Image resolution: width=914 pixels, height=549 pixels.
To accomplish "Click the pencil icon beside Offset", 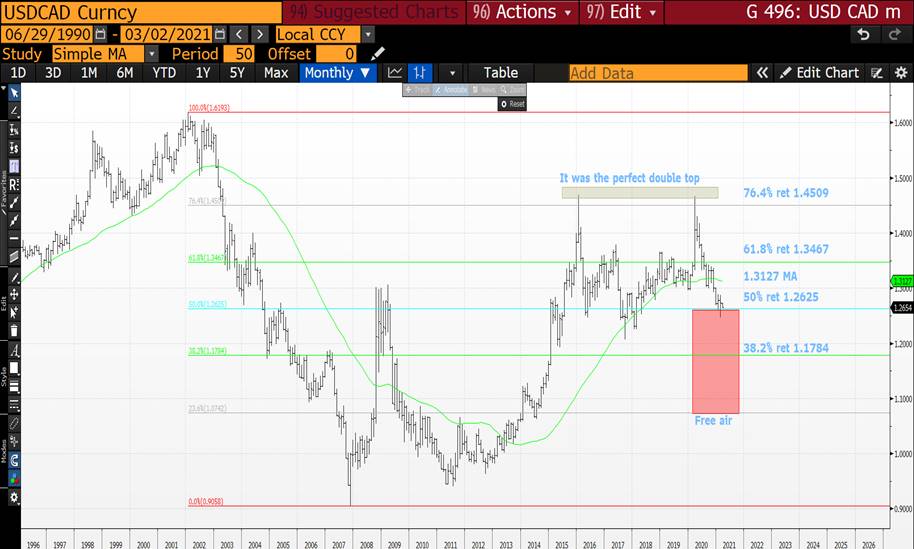I will [377, 53].
